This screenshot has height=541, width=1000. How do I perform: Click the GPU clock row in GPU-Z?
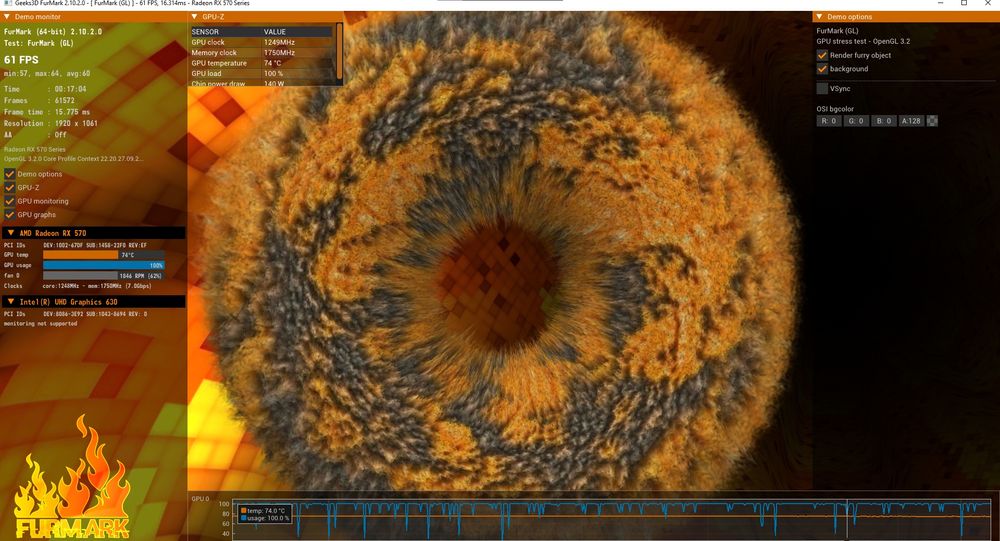click(x=261, y=42)
